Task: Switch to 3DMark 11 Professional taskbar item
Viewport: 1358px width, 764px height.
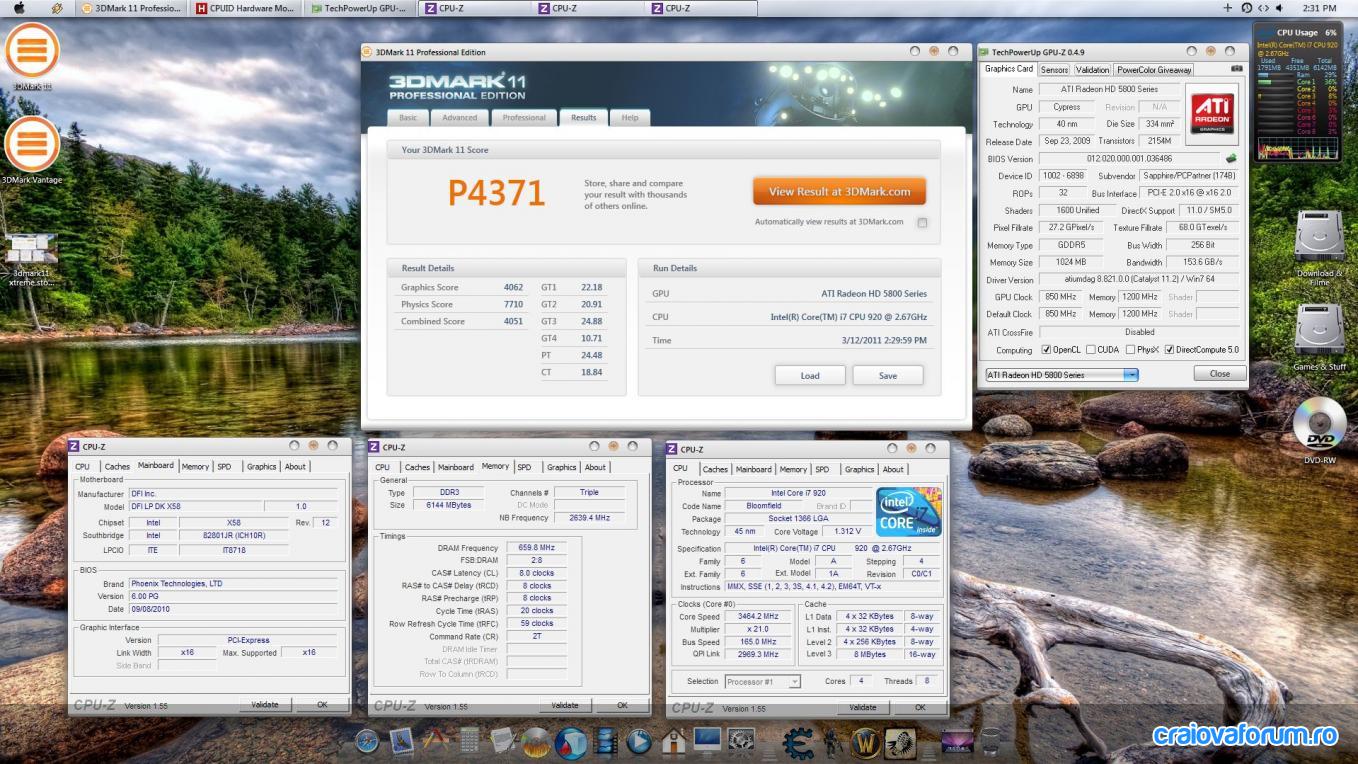Action: [130, 8]
